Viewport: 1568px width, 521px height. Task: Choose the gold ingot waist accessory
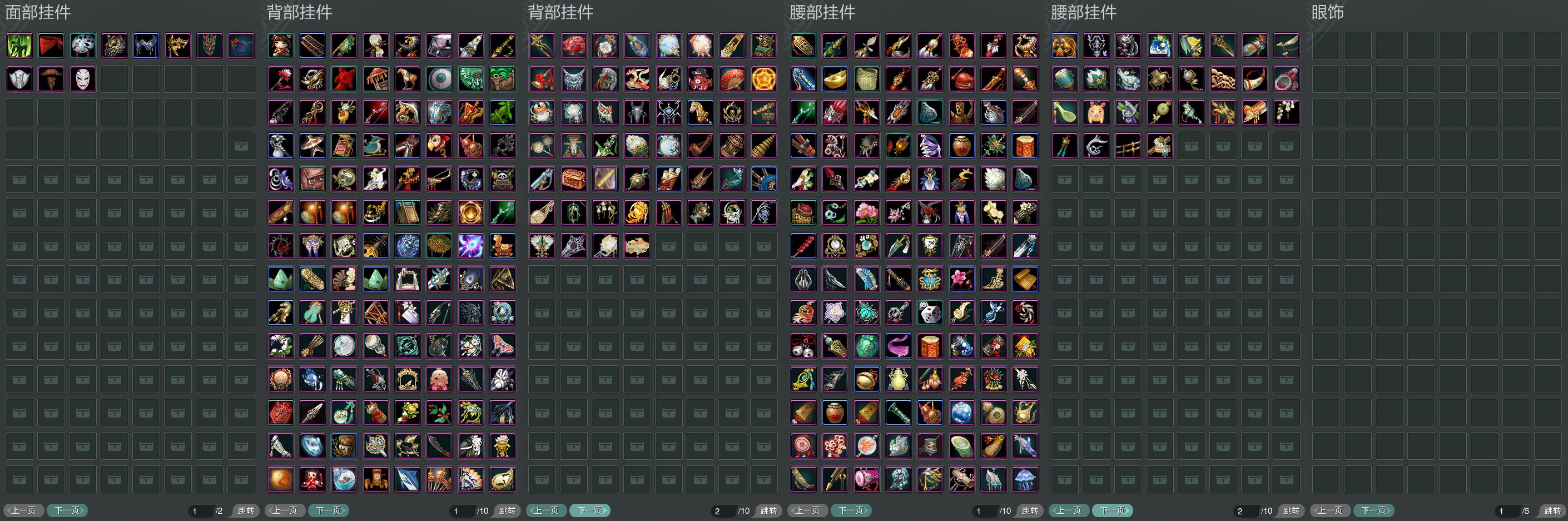pyautogui.click(x=835, y=79)
